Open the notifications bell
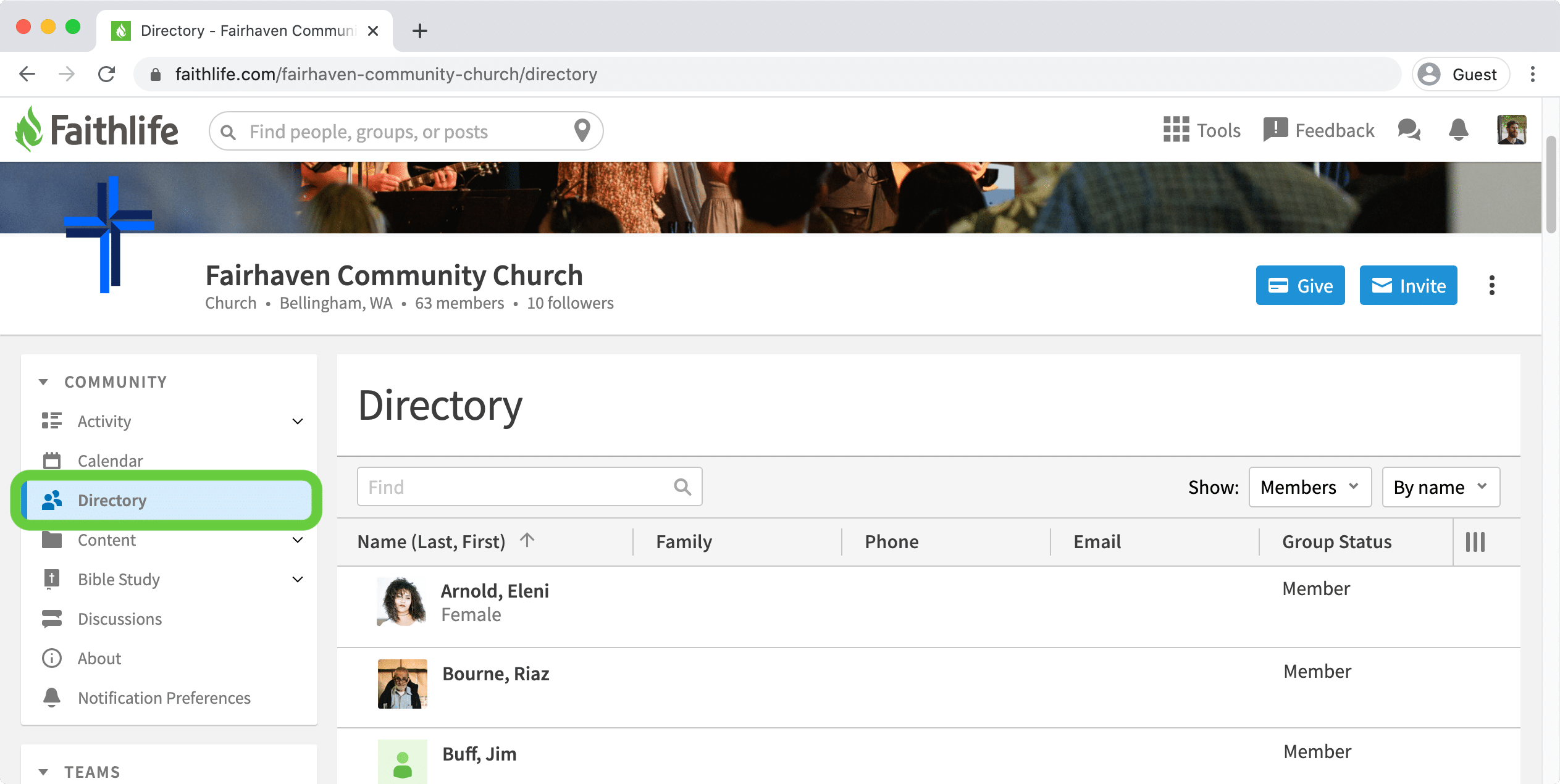Screen dimensions: 1560x784 point(1459,130)
